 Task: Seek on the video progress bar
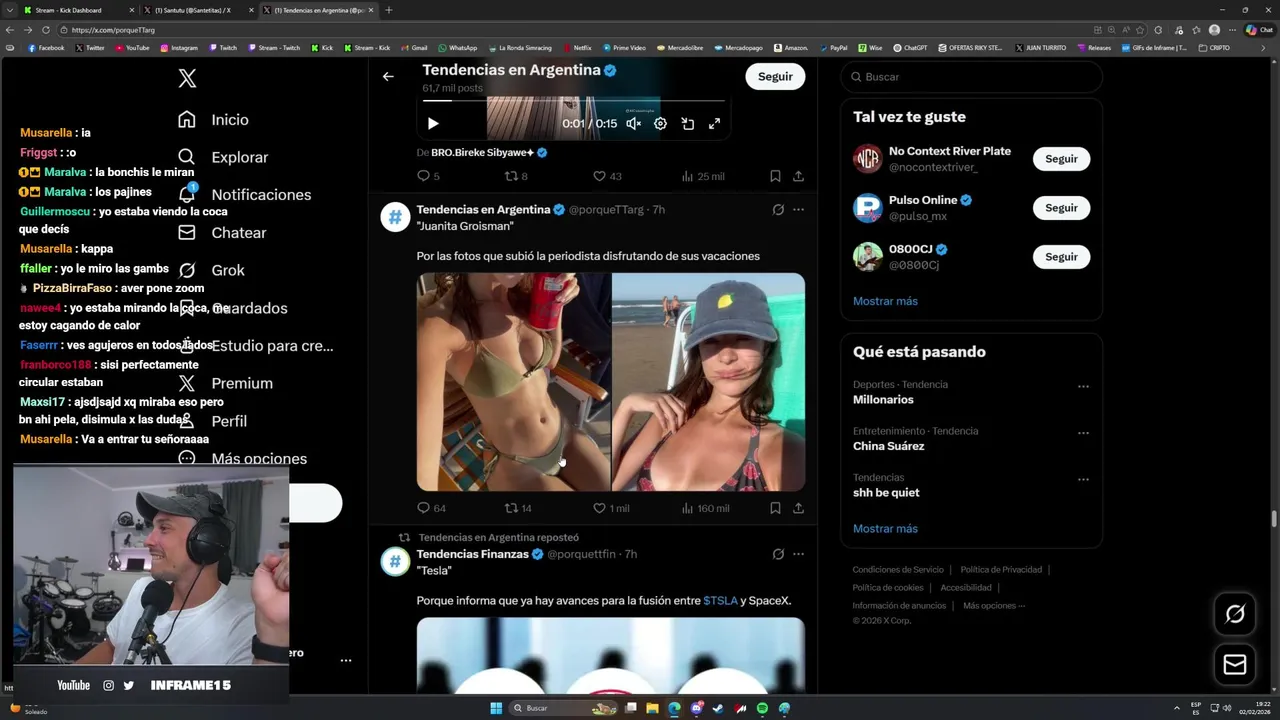point(573,101)
